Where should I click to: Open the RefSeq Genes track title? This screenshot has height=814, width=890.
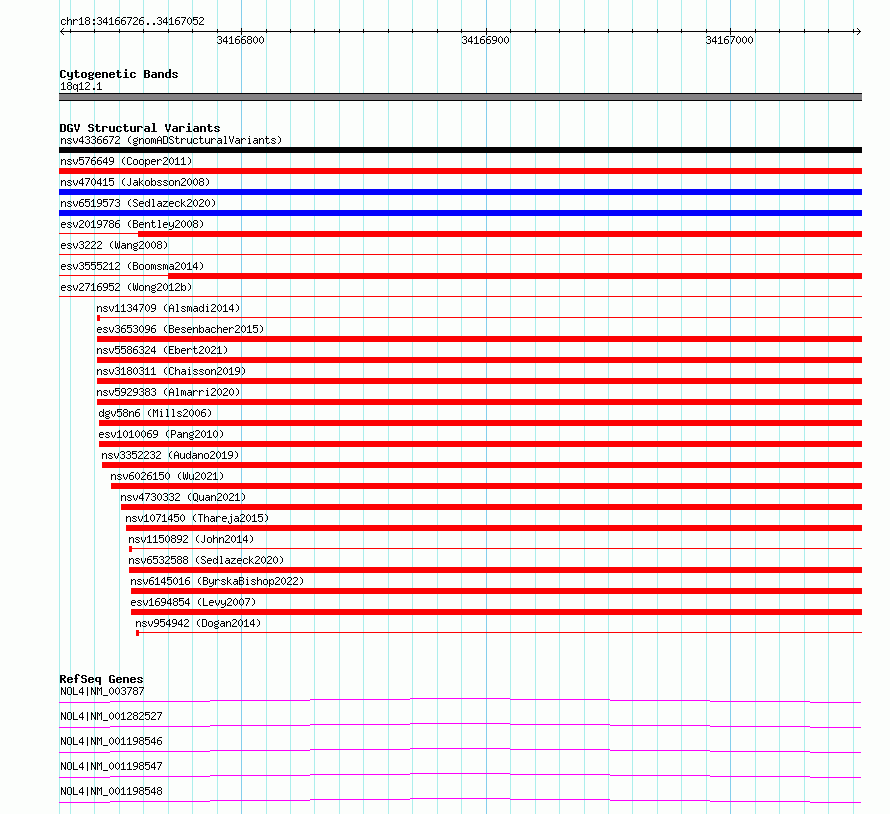pos(101,679)
